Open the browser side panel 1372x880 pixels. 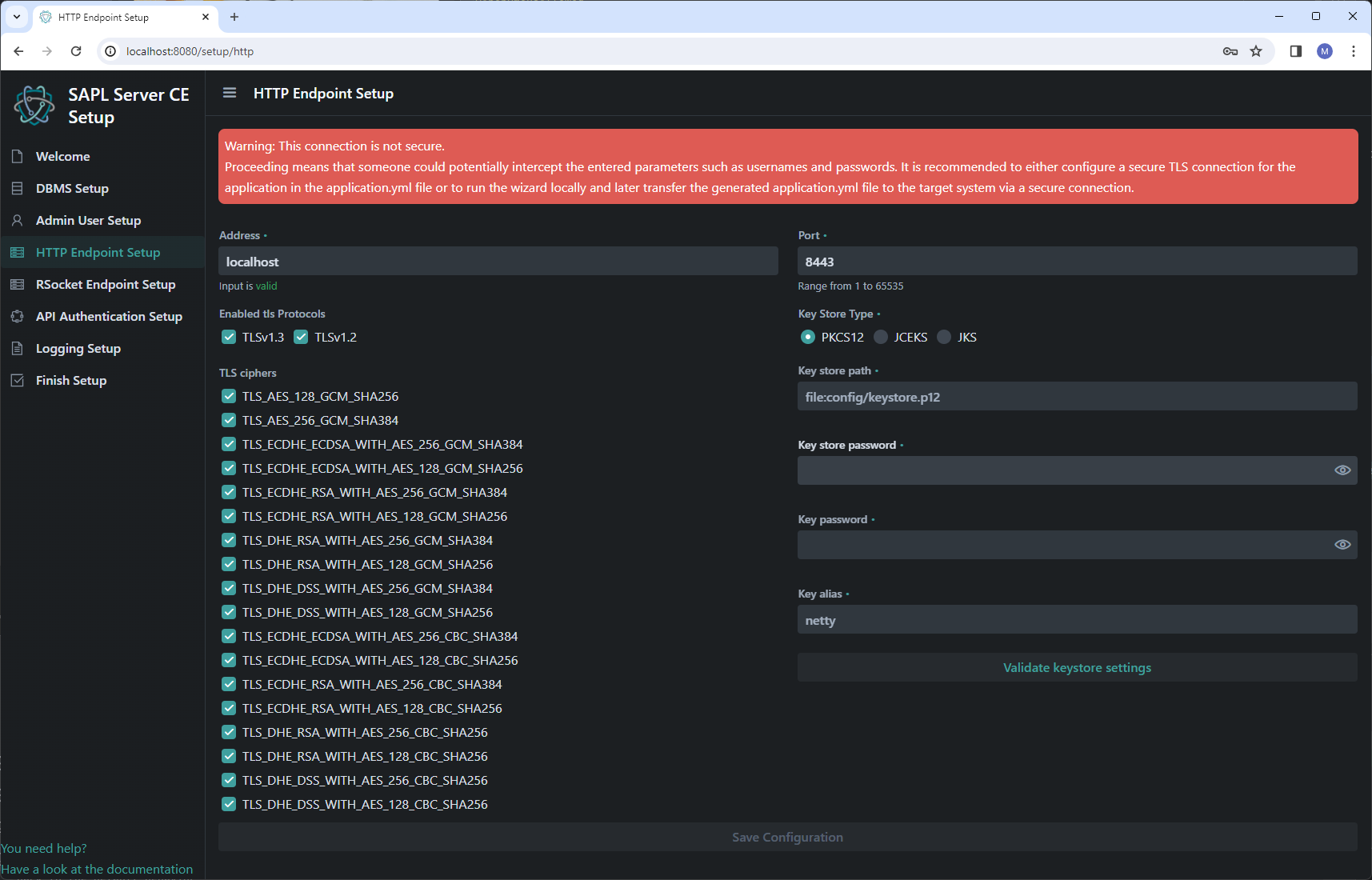(x=1296, y=51)
